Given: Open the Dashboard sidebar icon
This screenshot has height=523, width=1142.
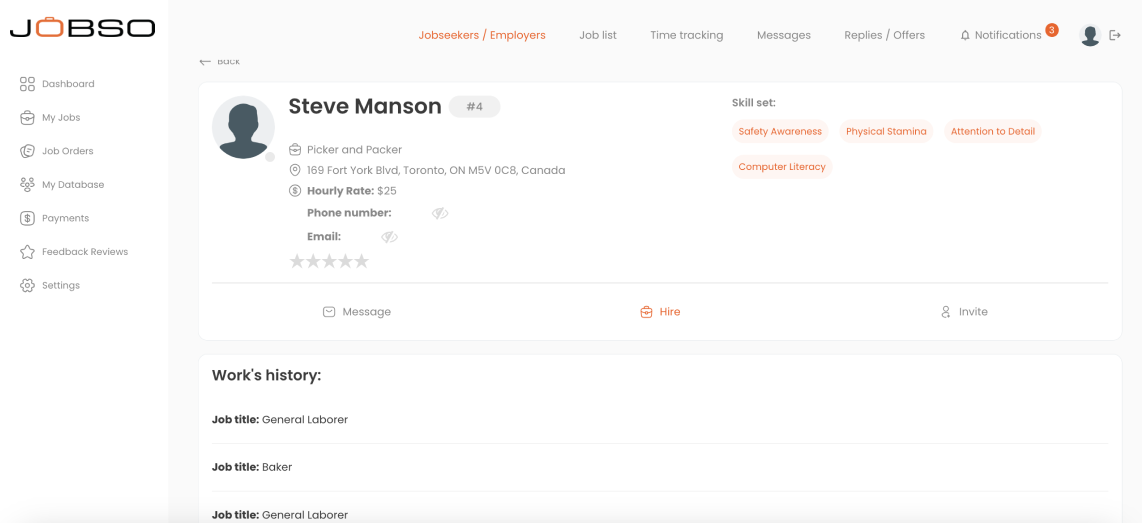Looking at the screenshot, I should click(27, 84).
